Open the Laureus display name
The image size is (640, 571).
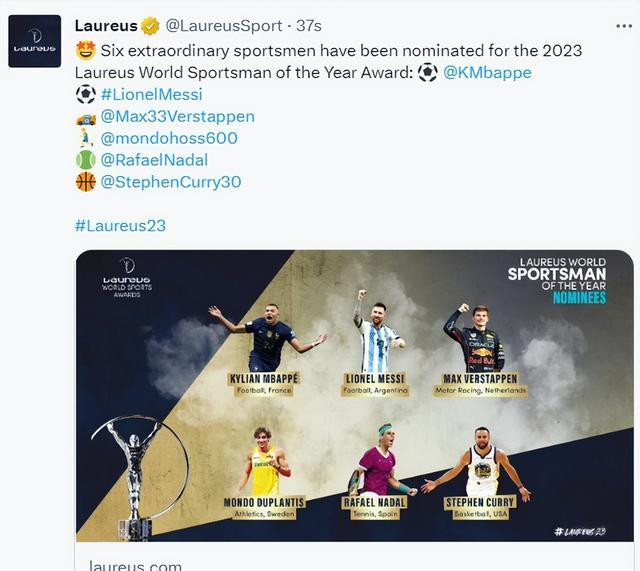point(106,26)
